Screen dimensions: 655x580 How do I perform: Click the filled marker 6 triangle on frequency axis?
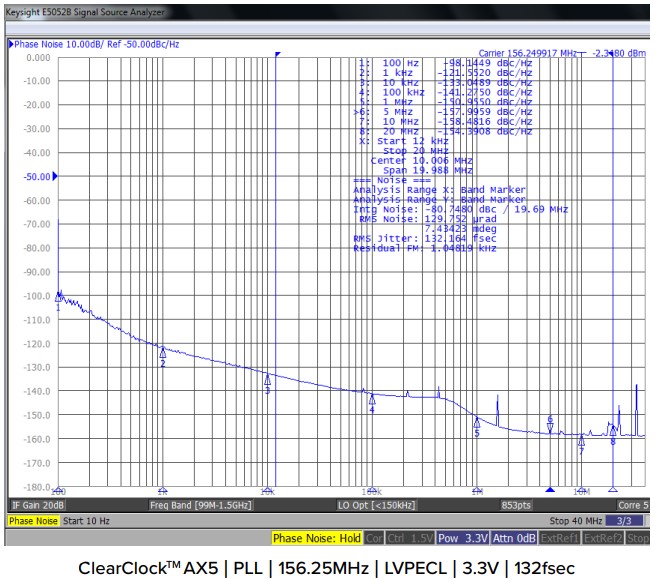(x=551, y=489)
